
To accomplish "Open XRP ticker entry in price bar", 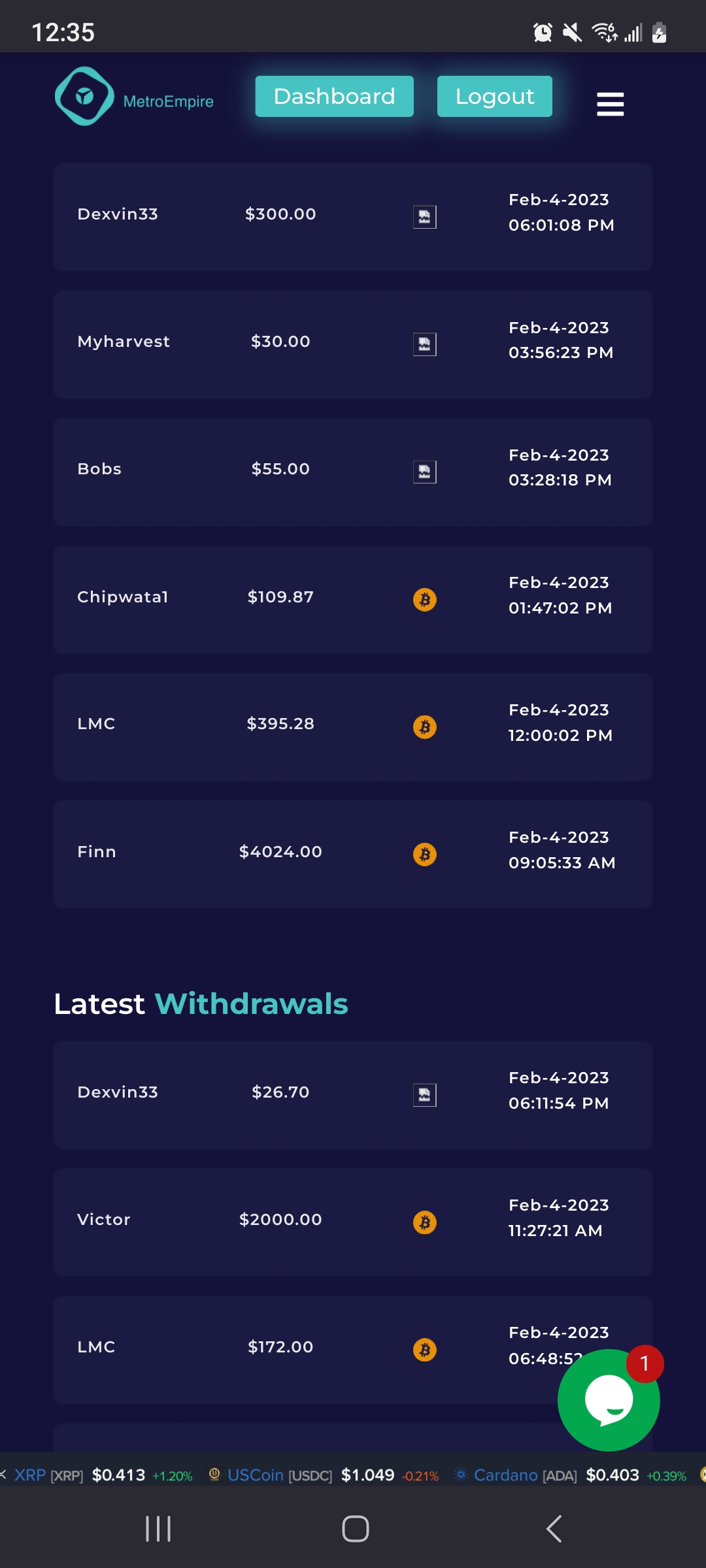I will pyautogui.click(x=102, y=1475).
